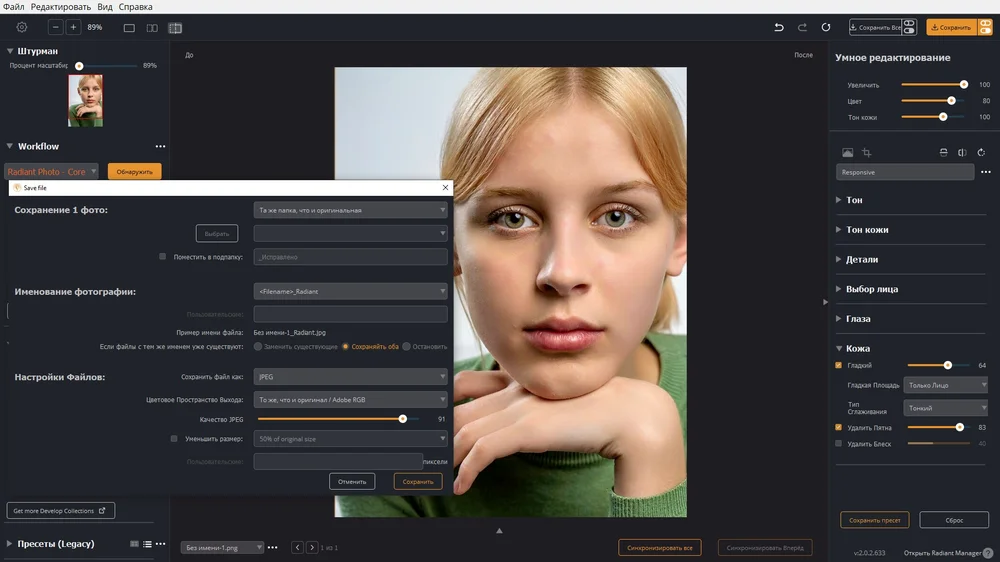Open Workflow three-dots menu
Viewport: 1000px width, 562px height.
(x=160, y=146)
